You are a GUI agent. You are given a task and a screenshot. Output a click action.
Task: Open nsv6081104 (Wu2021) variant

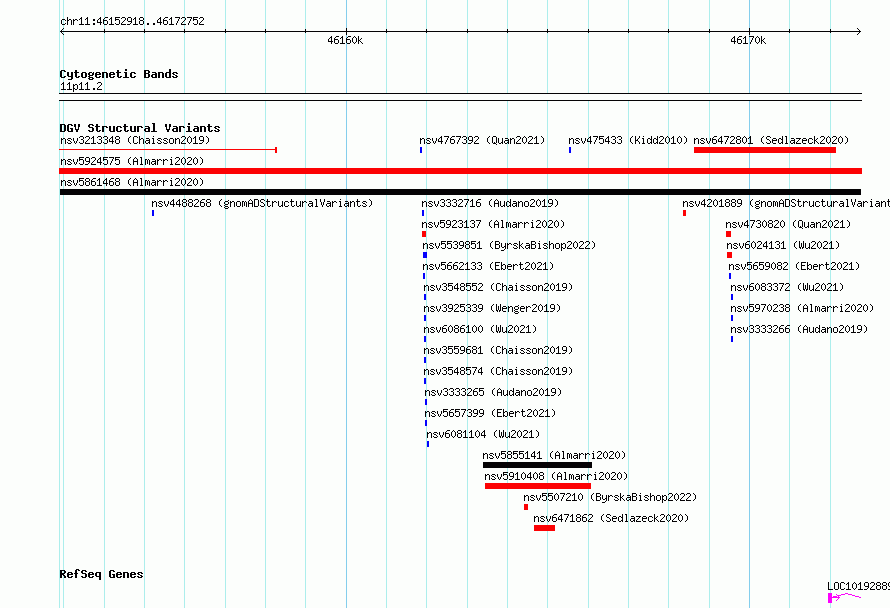pyautogui.click(x=483, y=434)
